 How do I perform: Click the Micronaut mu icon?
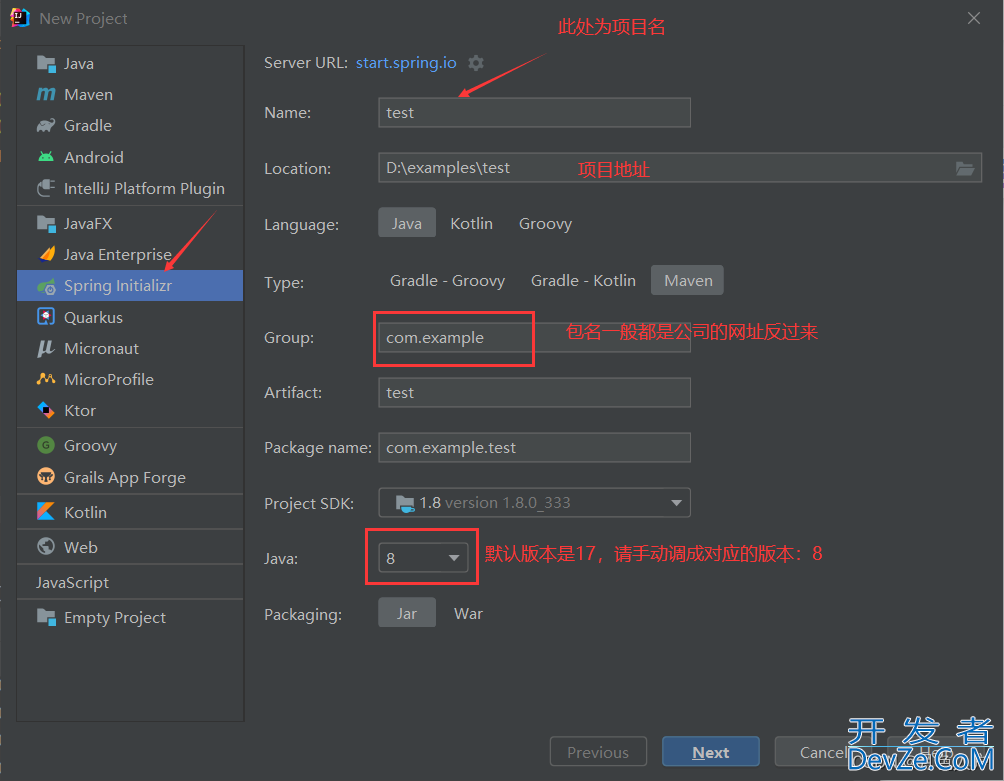coord(46,348)
